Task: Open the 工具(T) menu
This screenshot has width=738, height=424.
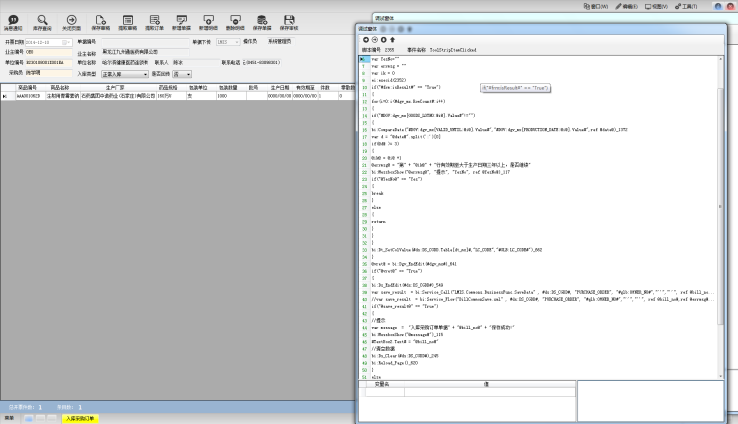Action: click(685, 6)
